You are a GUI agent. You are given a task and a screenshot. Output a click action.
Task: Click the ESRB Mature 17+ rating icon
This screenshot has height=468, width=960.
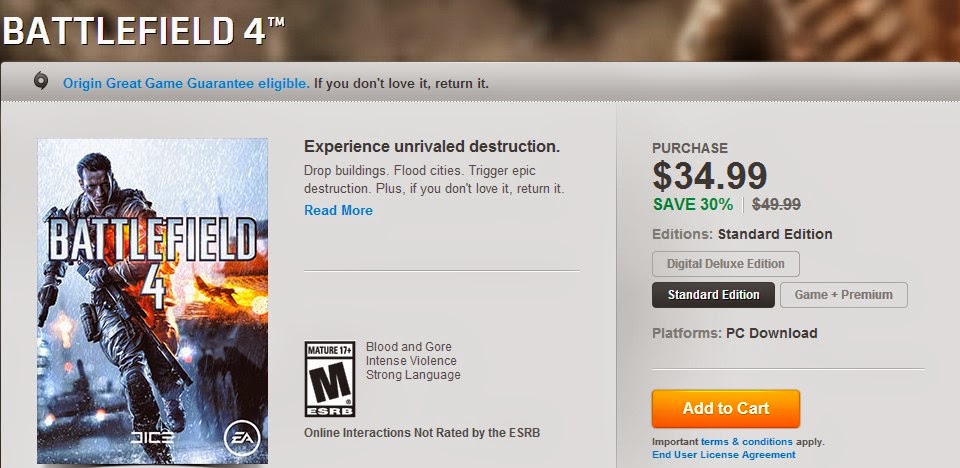[x=330, y=379]
